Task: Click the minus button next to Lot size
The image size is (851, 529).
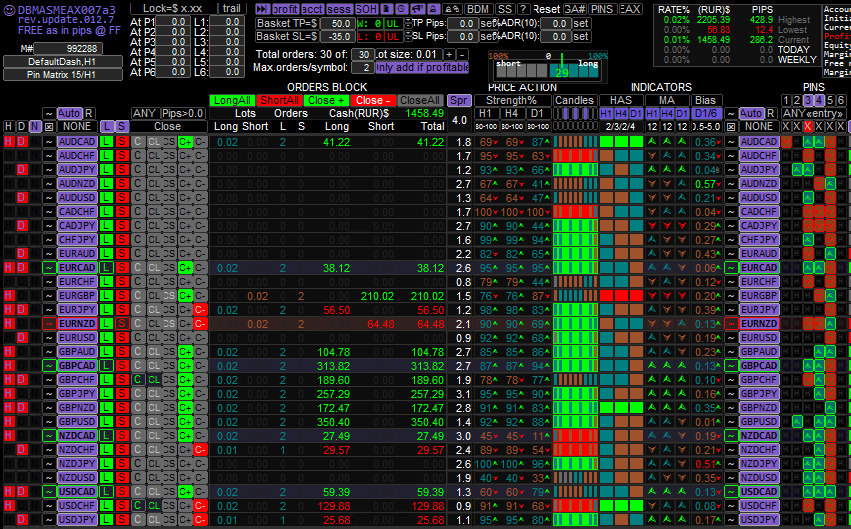Action: 462,55
